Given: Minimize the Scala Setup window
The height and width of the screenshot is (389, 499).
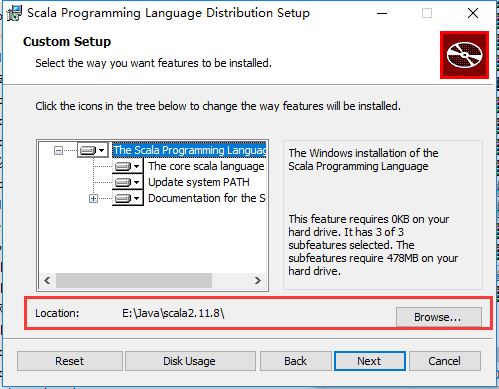Looking at the screenshot, I should pos(382,13).
